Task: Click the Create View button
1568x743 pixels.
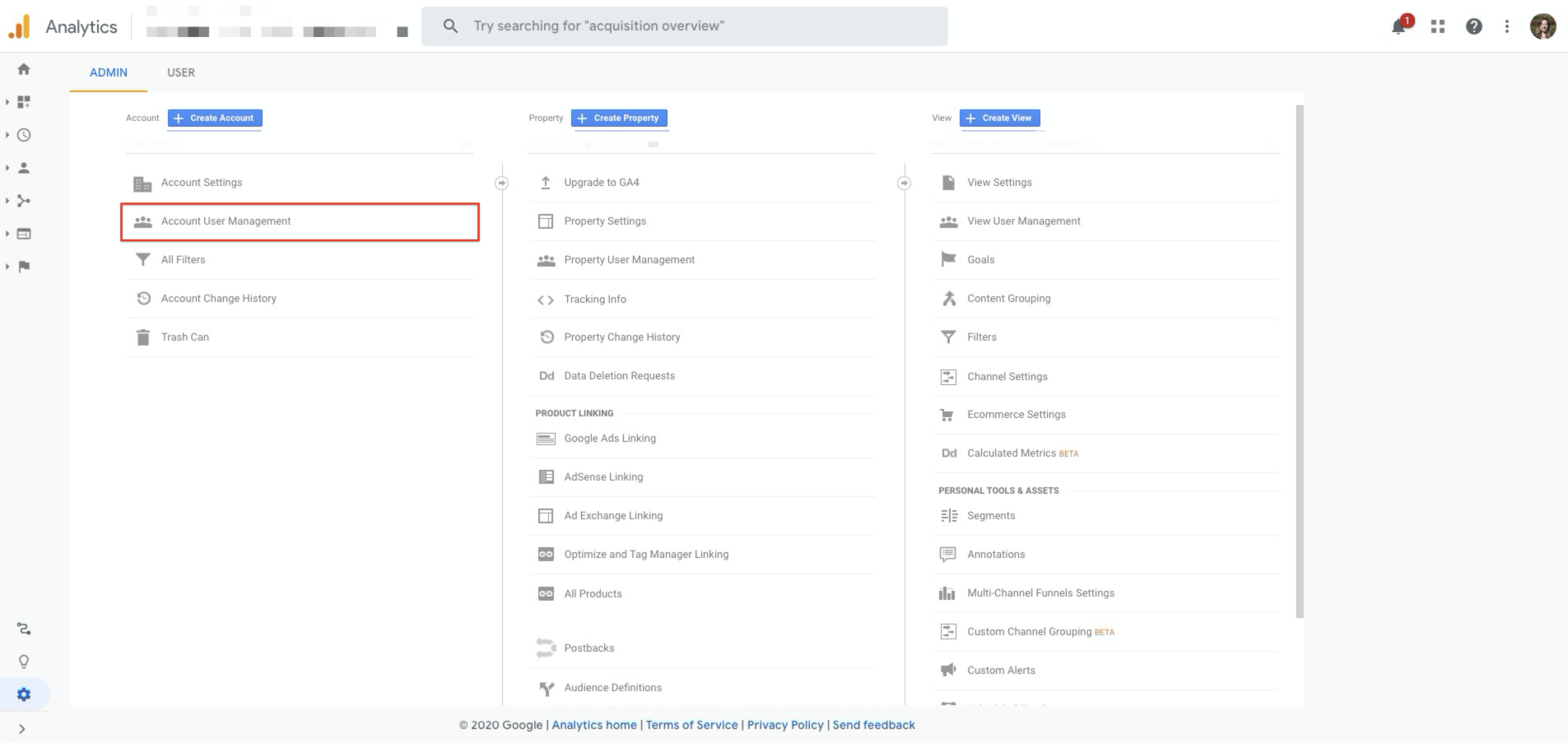Action: pos(999,118)
